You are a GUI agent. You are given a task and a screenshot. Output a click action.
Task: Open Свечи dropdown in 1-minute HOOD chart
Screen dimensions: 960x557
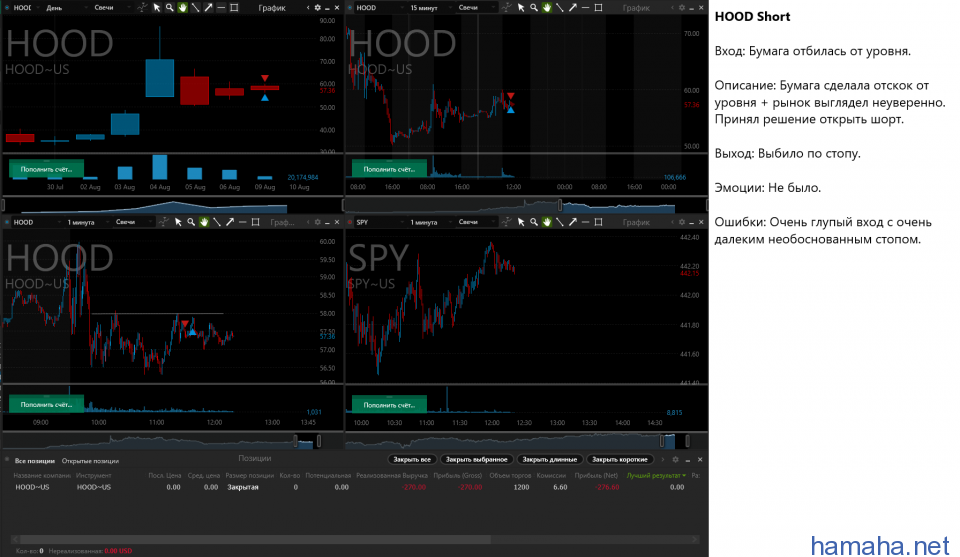133,222
